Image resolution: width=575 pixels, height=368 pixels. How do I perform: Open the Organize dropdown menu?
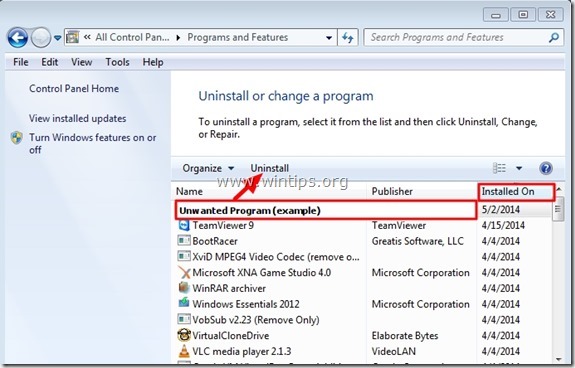pos(208,168)
